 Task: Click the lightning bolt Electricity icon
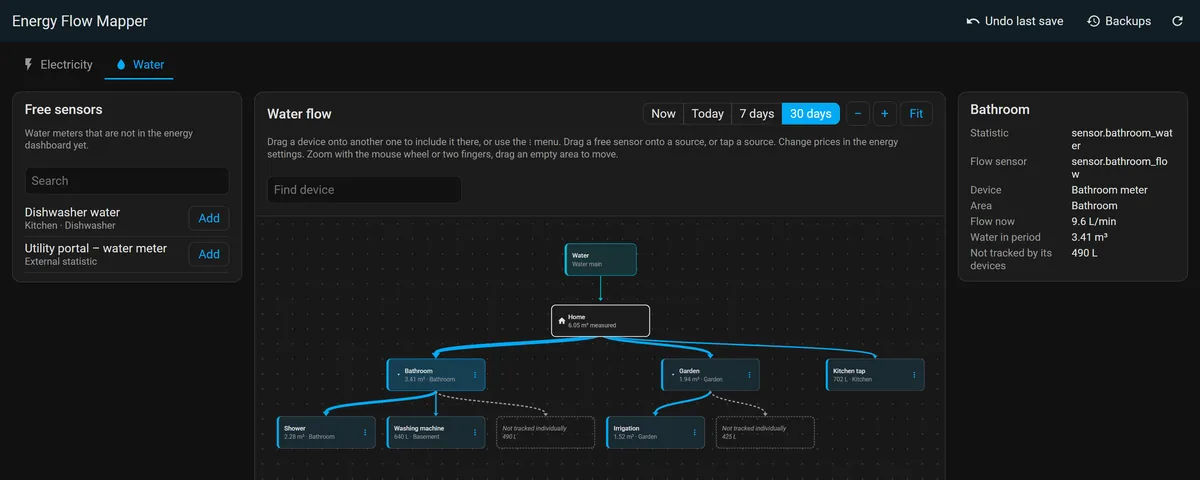[28, 64]
